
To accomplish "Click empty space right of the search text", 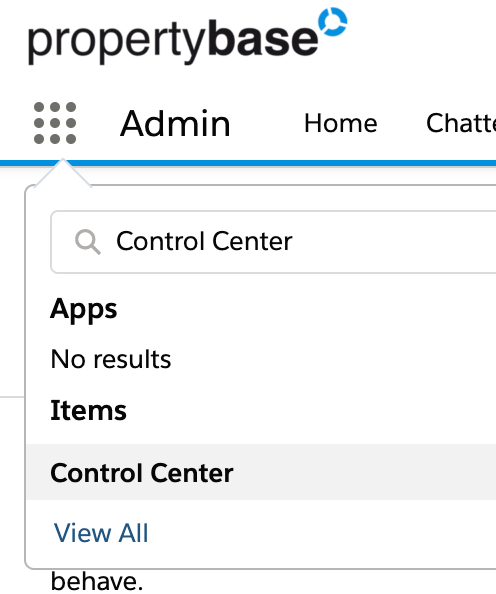I will [394, 242].
